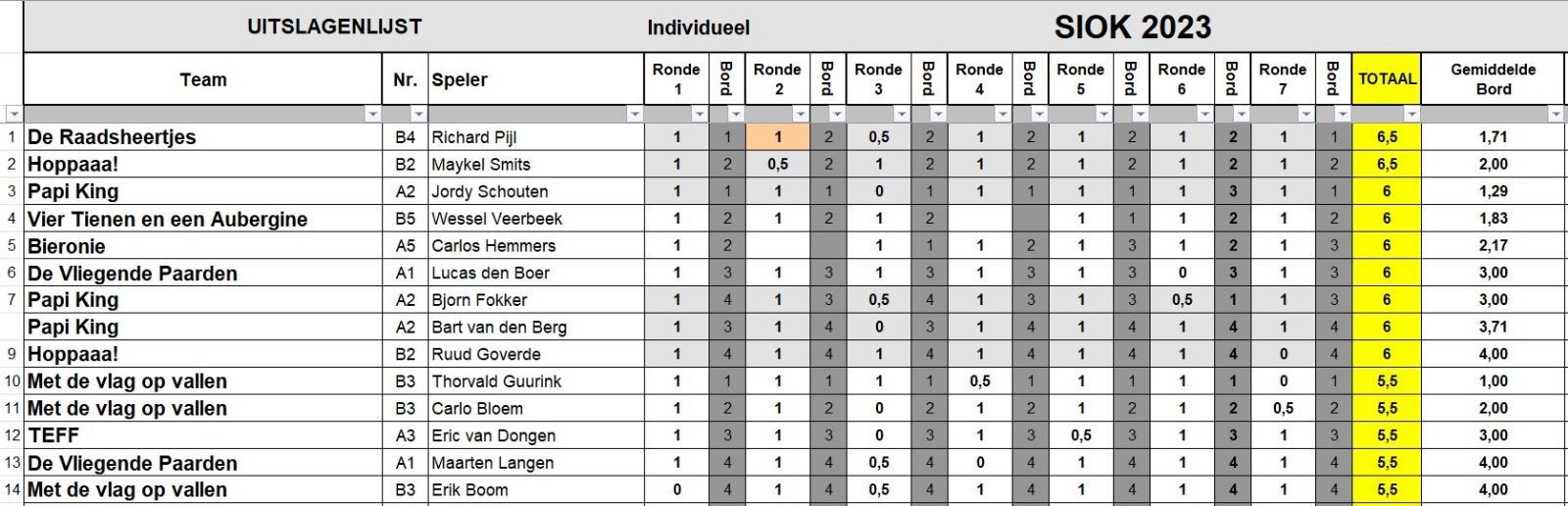Open the Team column filter dropdown

372,115
